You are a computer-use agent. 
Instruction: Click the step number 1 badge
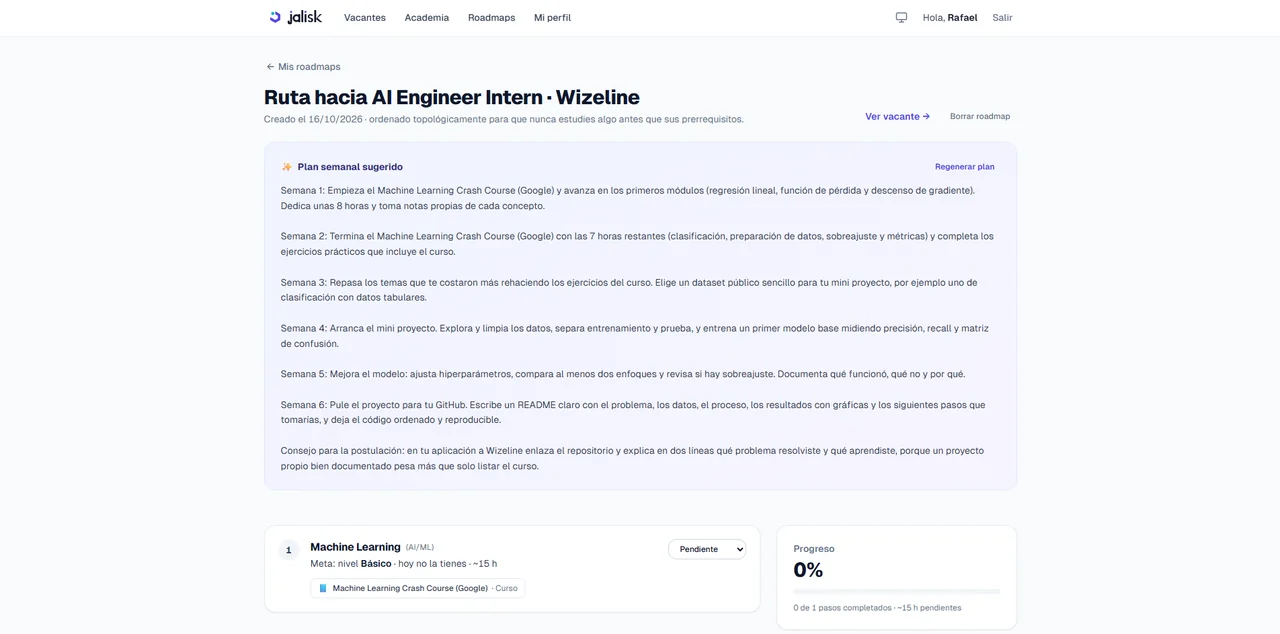tap(288, 550)
